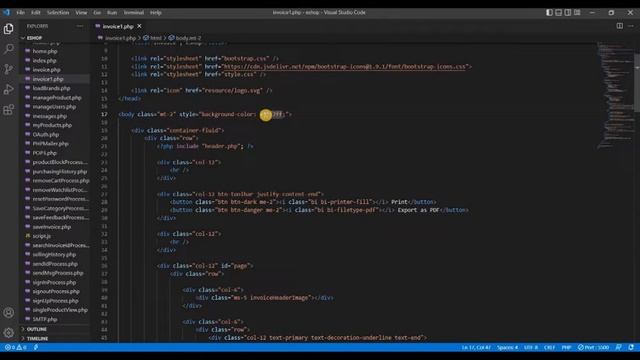The height and width of the screenshot is (360, 640).
Task: Open the Run menu
Action: click(x=112, y=13)
